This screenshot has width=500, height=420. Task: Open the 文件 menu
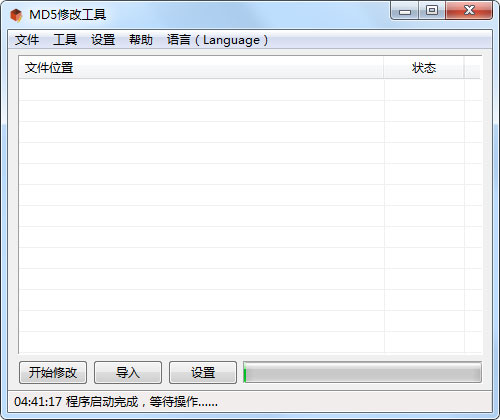coord(27,40)
